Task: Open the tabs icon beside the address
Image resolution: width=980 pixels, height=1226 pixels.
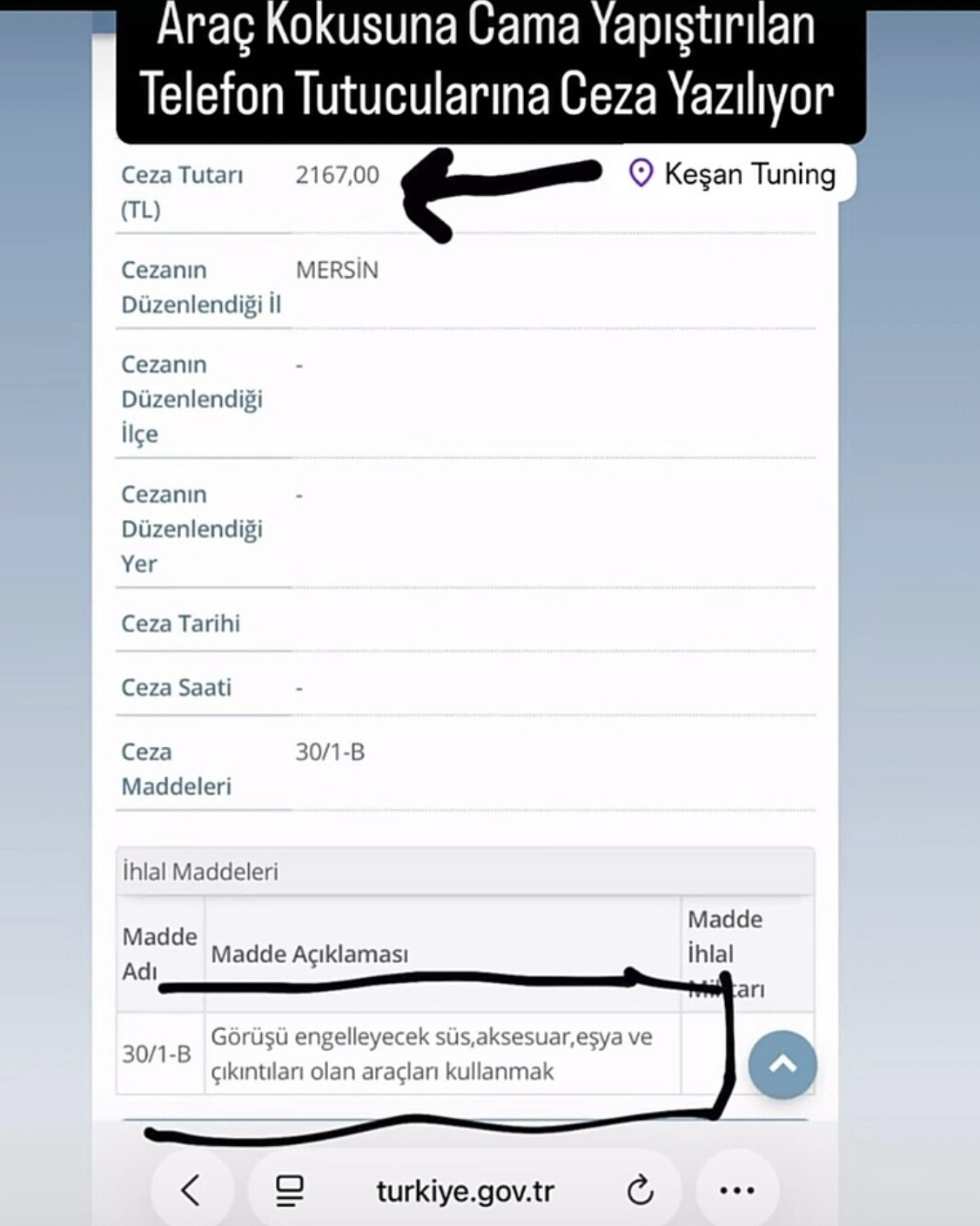Action: (289, 1190)
